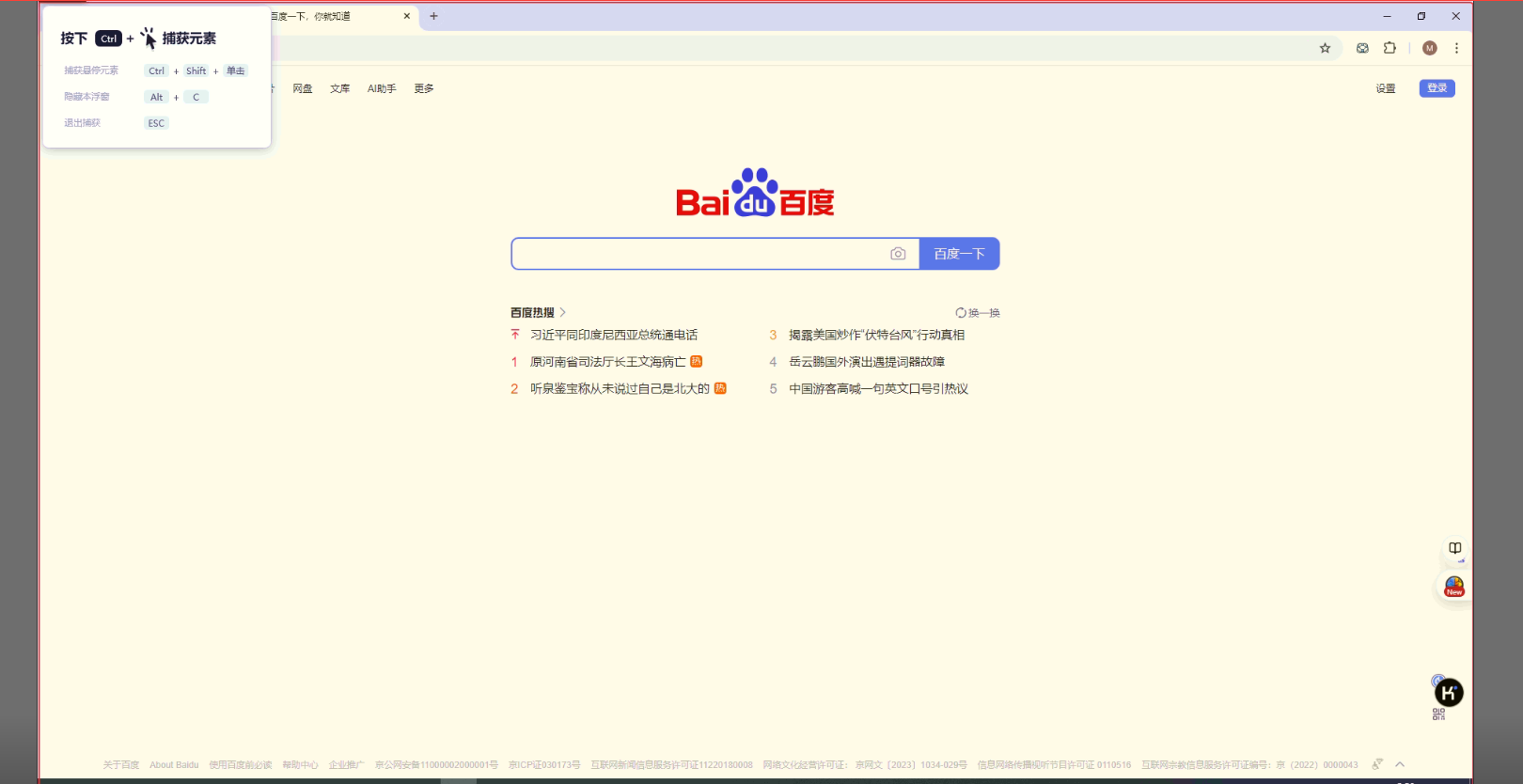This screenshot has height=784, width=1523.
Task: Open hot search 中国游客高喊一句英文口号引热议
Action: point(878,388)
